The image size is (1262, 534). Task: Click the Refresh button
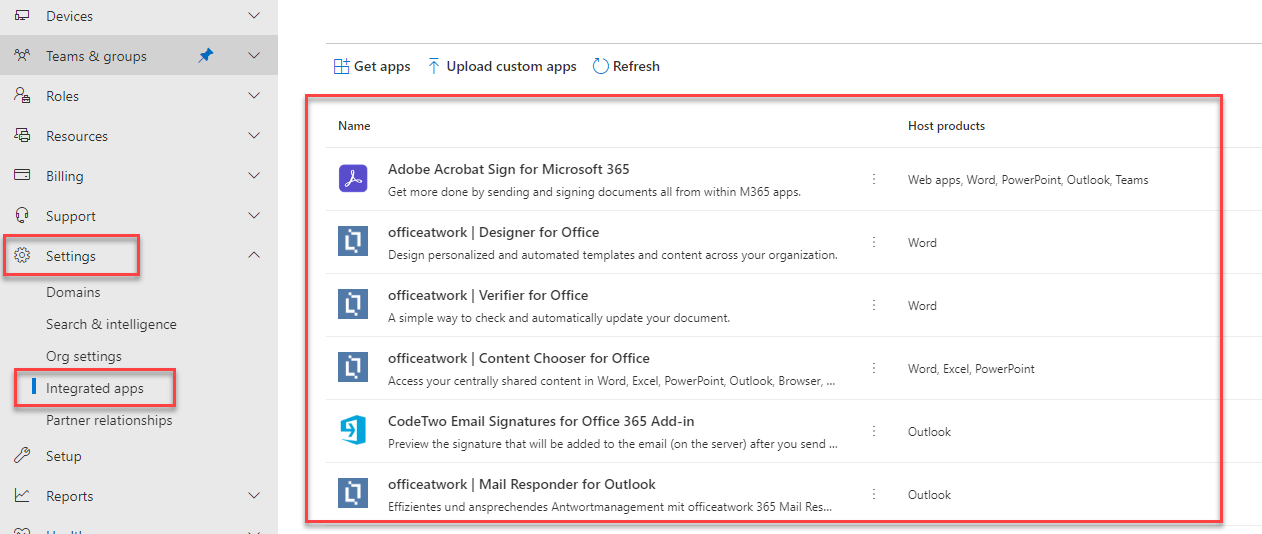tap(626, 66)
